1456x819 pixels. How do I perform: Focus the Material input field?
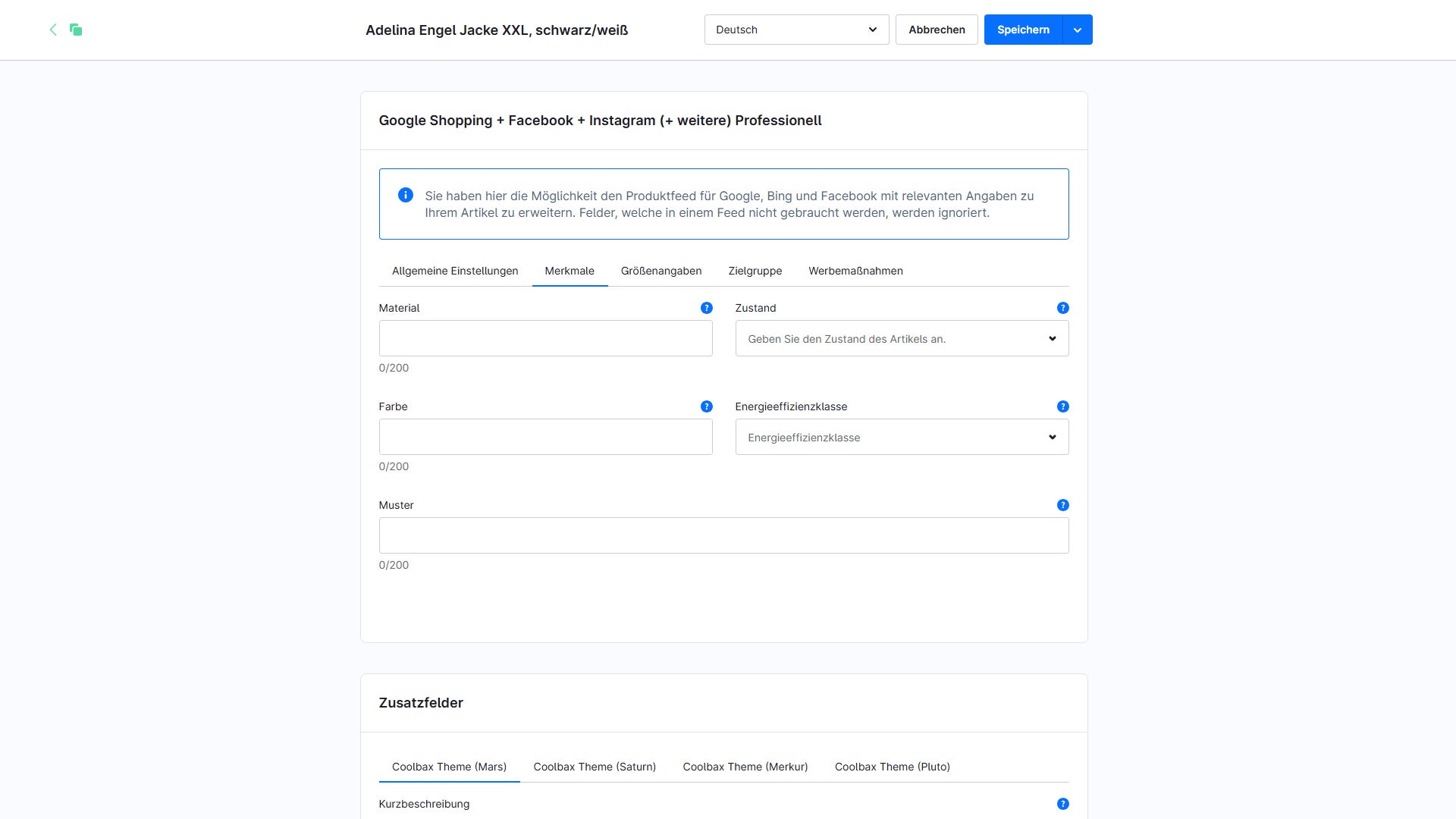pyautogui.click(x=545, y=338)
